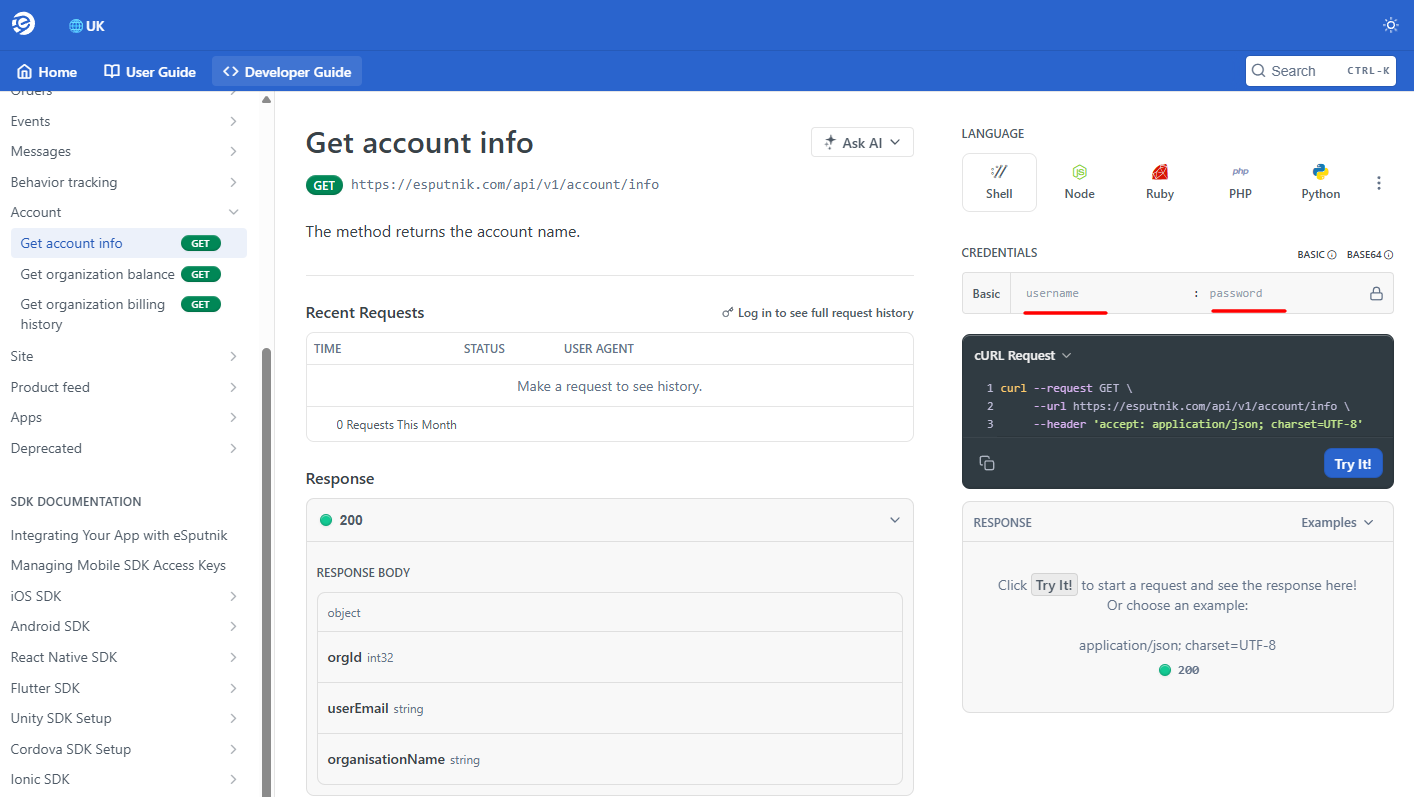Switch to the Developer Guide tab
Image resolution: width=1414 pixels, height=797 pixels.
pos(287,72)
